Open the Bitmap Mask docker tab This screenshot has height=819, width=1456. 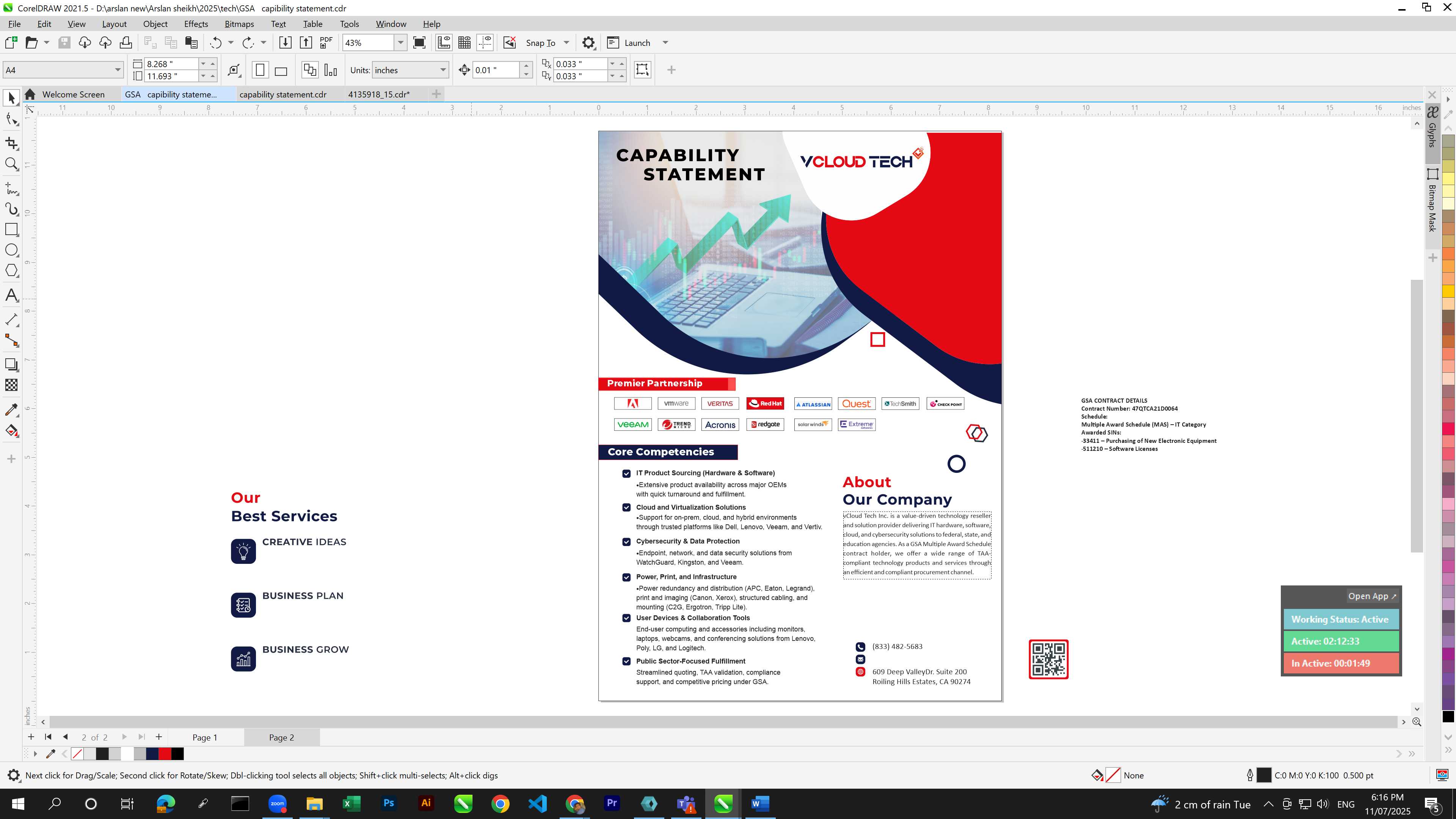(1432, 201)
